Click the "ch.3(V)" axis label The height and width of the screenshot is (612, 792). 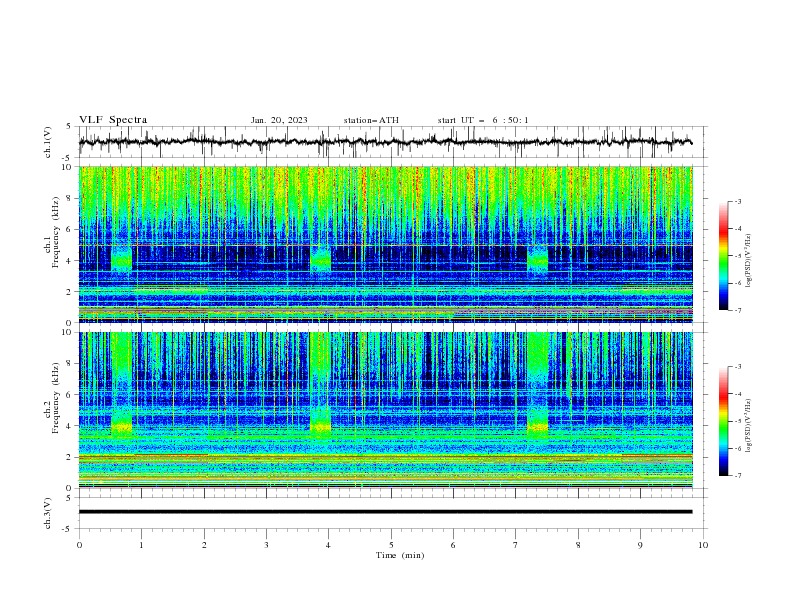pyautogui.click(x=48, y=513)
